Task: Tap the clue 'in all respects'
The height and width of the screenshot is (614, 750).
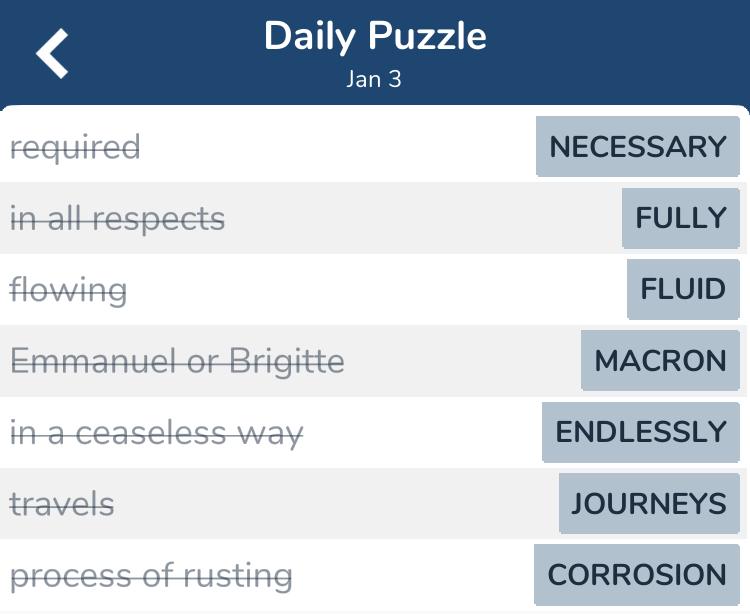Action: pyautogui.click(x=117, y=219)
